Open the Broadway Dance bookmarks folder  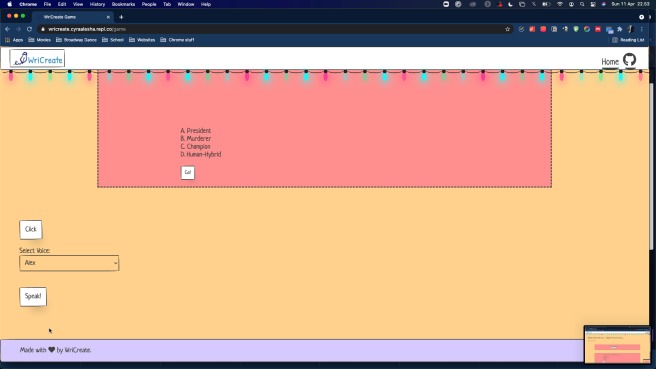(x=76, y=40)
